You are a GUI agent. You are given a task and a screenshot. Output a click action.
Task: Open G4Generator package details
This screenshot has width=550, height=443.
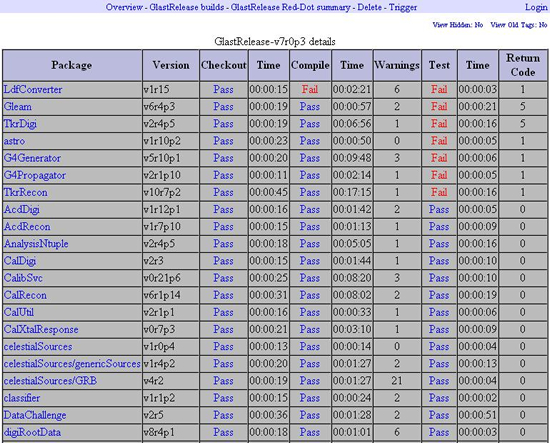click(x=32, y=158)
